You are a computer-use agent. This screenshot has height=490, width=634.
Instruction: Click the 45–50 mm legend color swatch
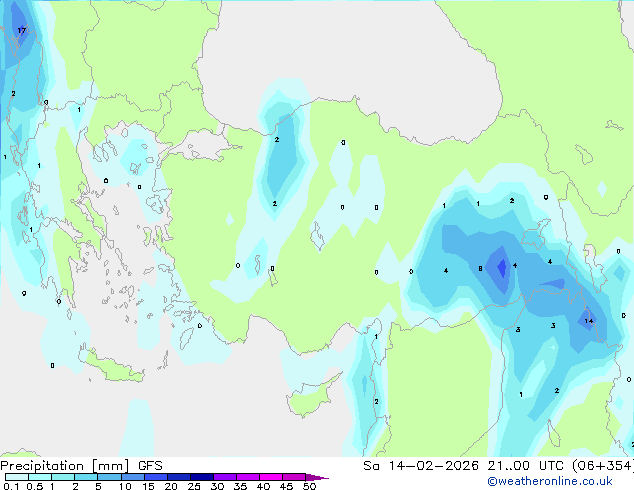[x=294, y=477]
